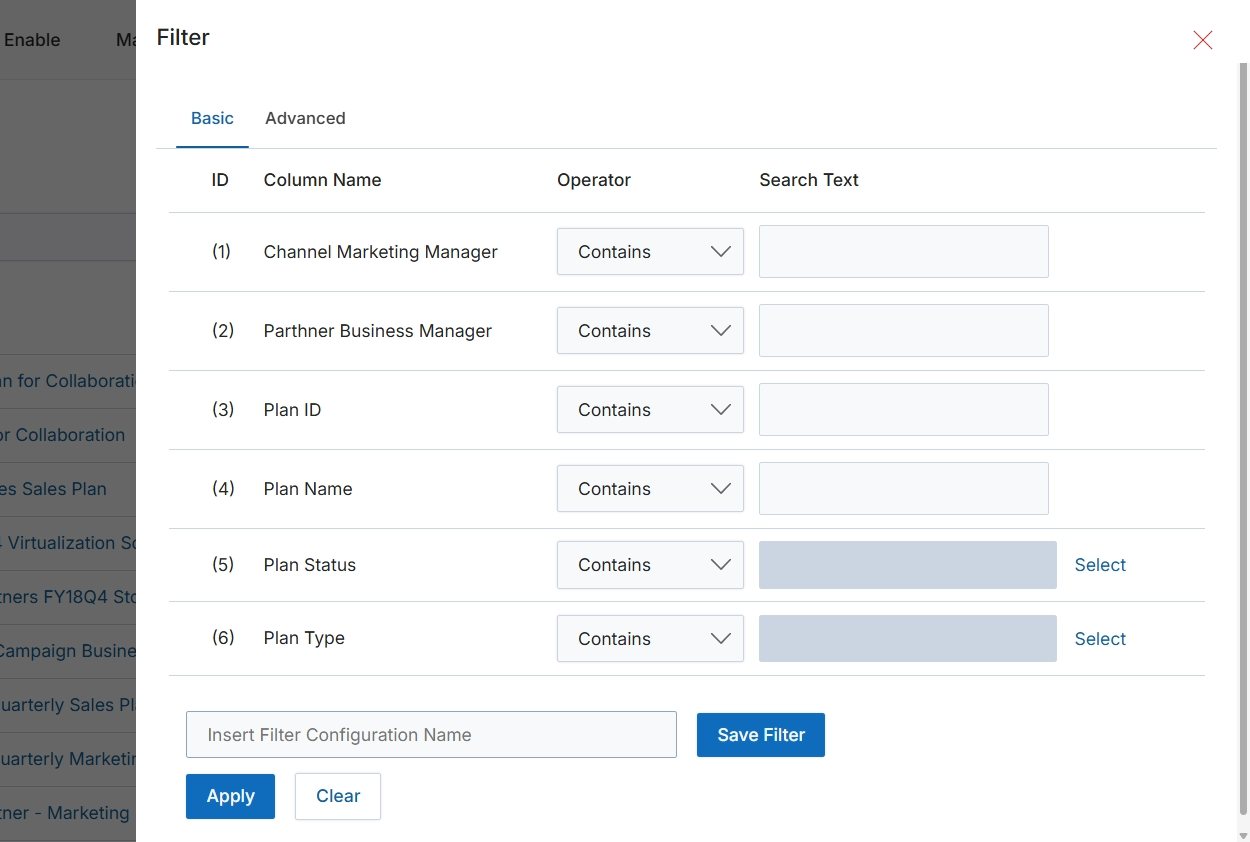This screenshot has height=842, width=1250.
Task: Click the Plan Name label
Action: (308, 489)
